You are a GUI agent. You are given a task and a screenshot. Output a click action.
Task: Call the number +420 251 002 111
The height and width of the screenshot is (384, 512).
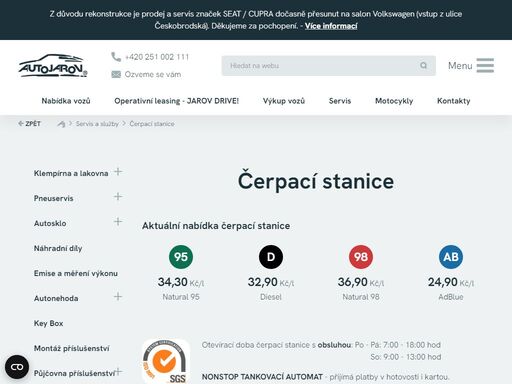pyautogui.click(x=157, y=57)
